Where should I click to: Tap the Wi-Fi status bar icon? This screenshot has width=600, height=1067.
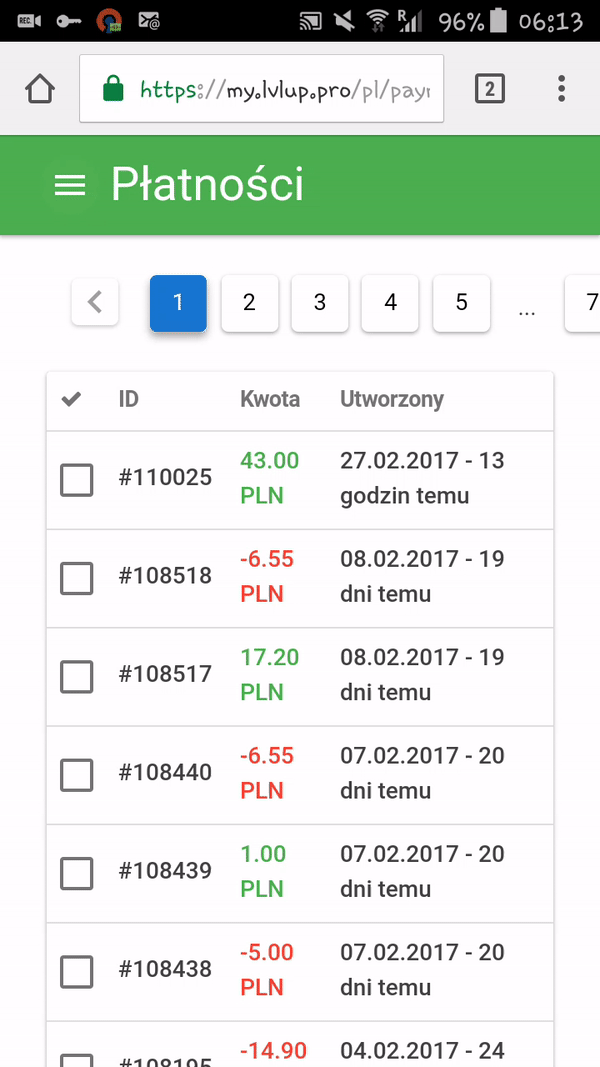[377, 20]
